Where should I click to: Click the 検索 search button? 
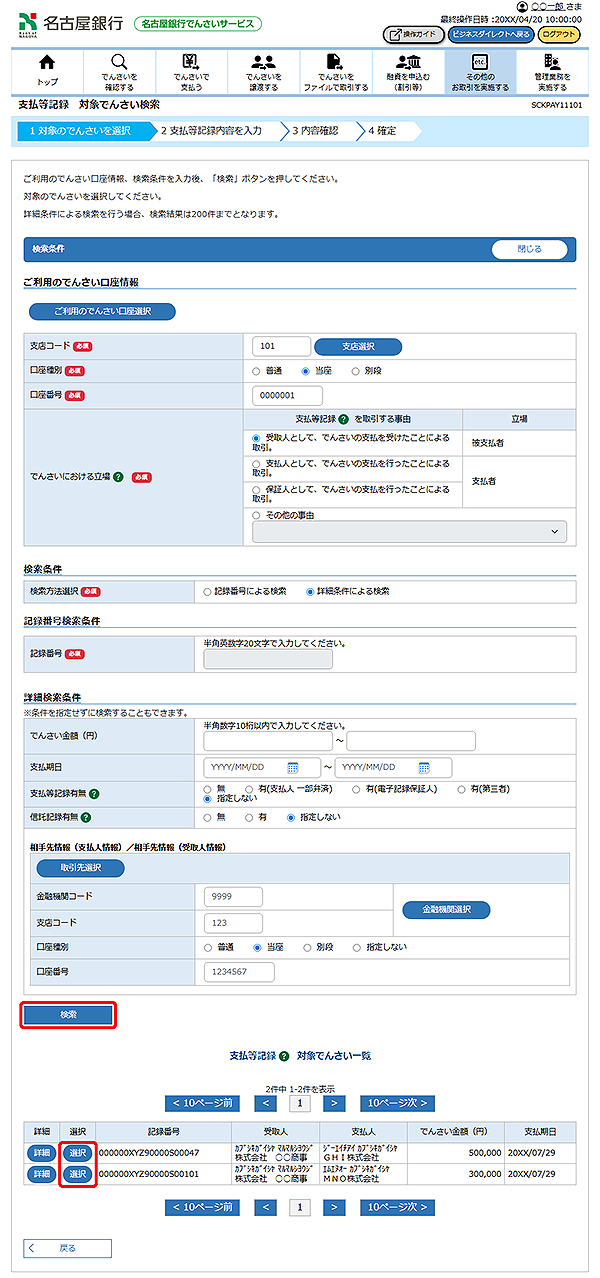[x=69, y=1014]
